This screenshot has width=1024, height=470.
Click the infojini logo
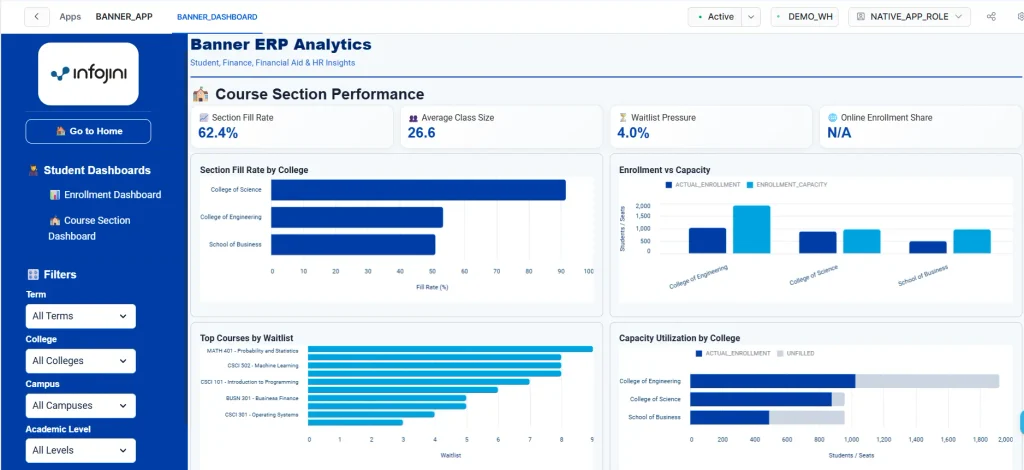pos(88,74)
